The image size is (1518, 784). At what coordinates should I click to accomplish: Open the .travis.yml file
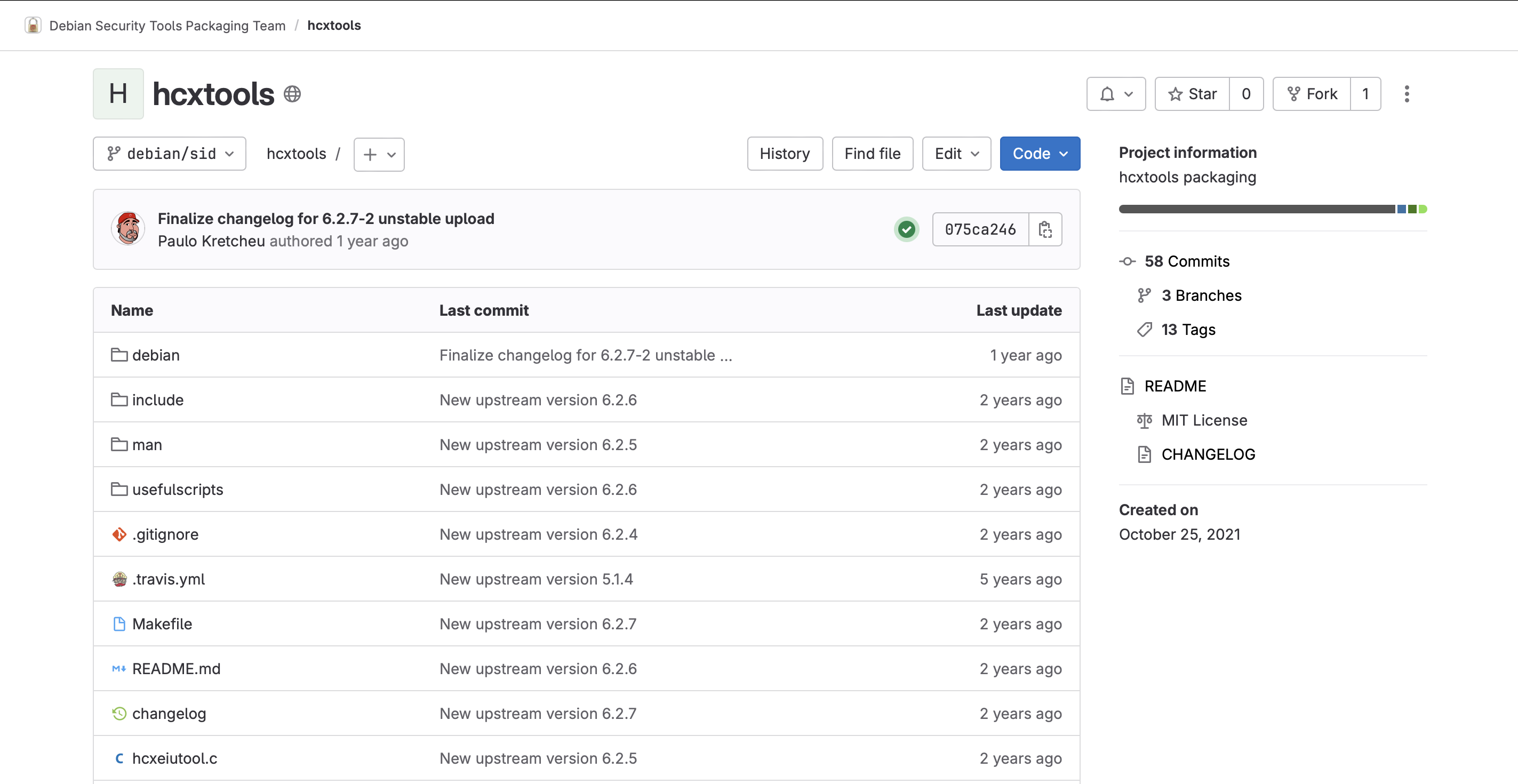[x=169, y=579]
